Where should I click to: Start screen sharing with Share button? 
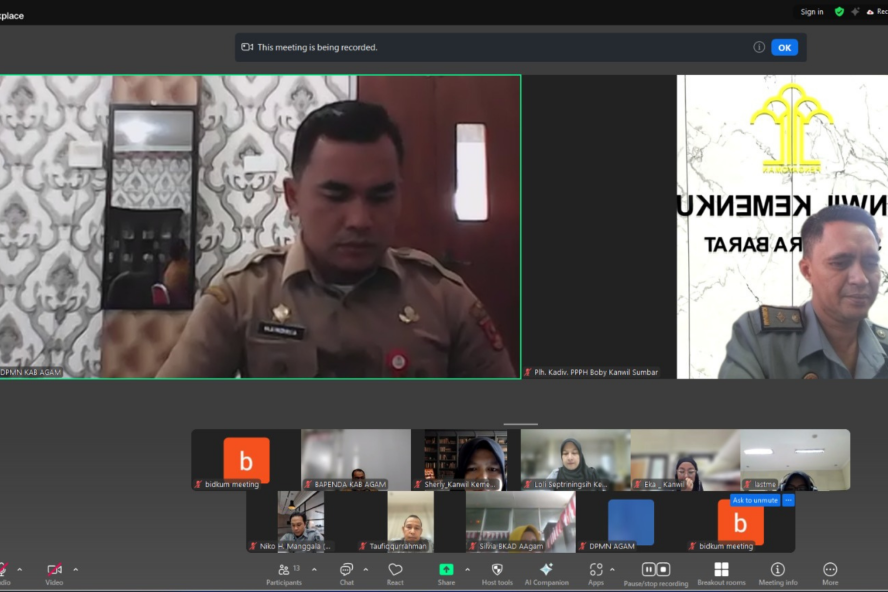click(446, 571)
